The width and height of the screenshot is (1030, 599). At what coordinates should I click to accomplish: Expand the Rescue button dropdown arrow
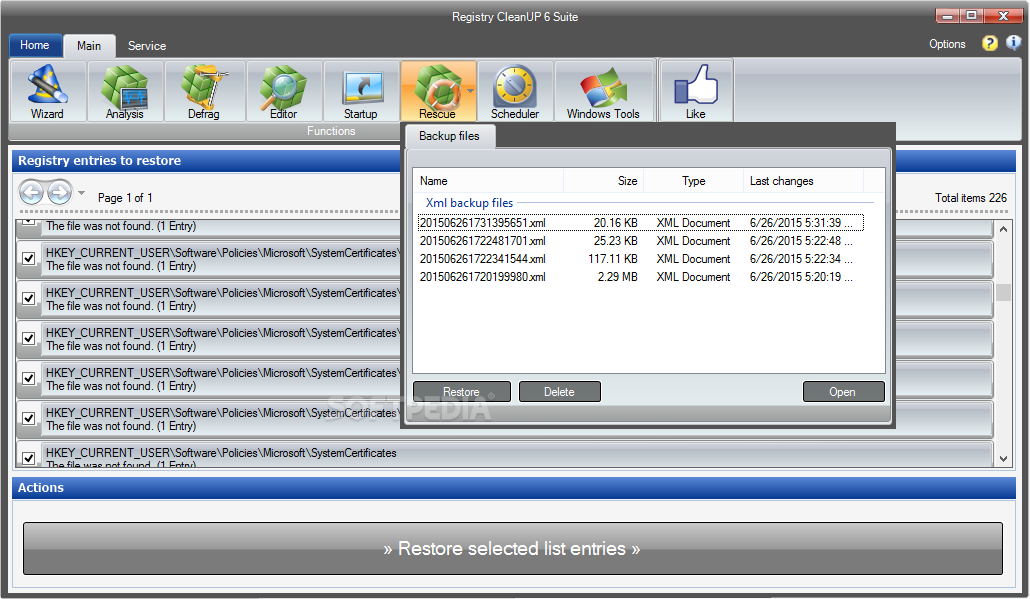tap(471, 91)
